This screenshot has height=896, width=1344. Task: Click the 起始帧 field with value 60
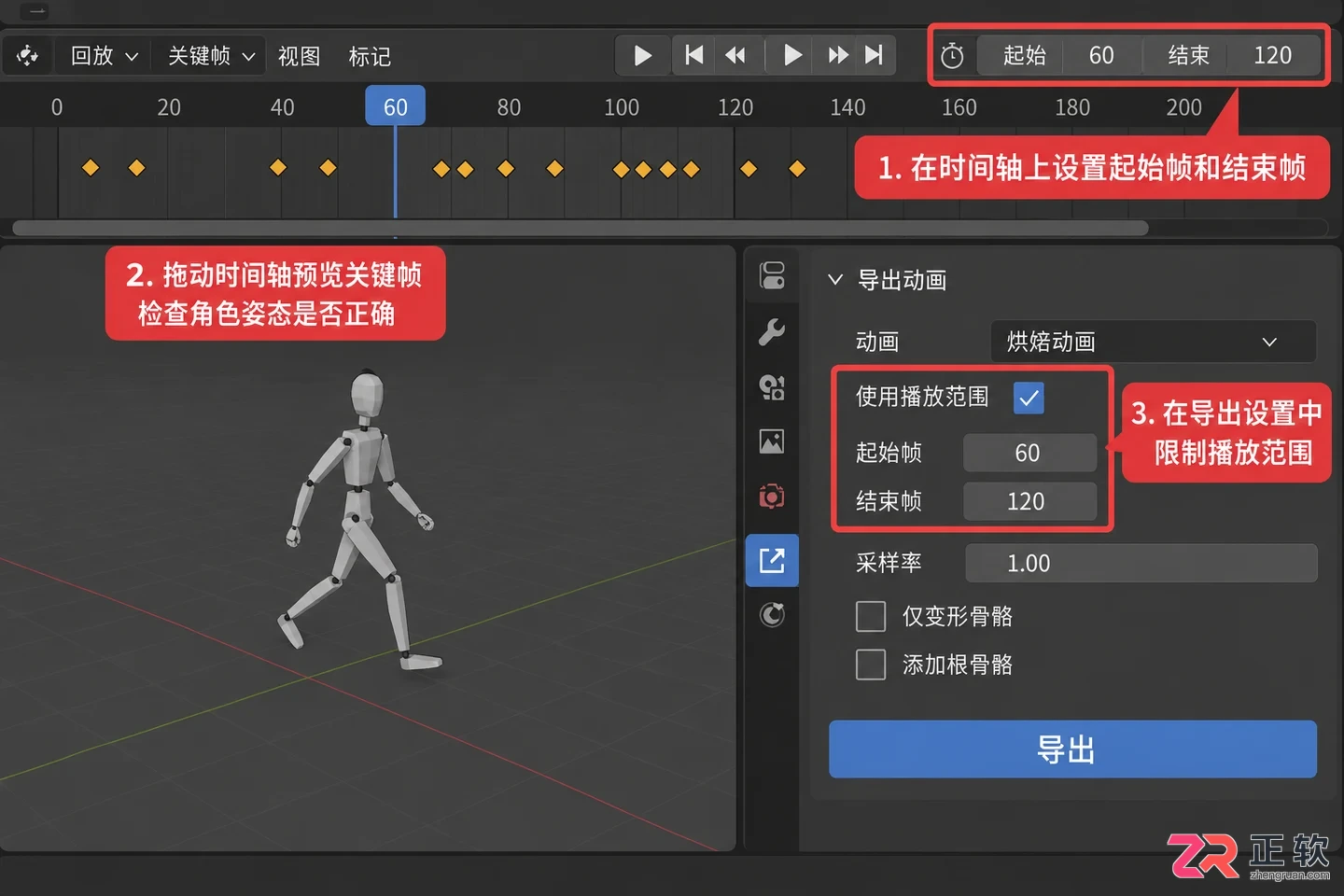click(x=1029, y=453)
